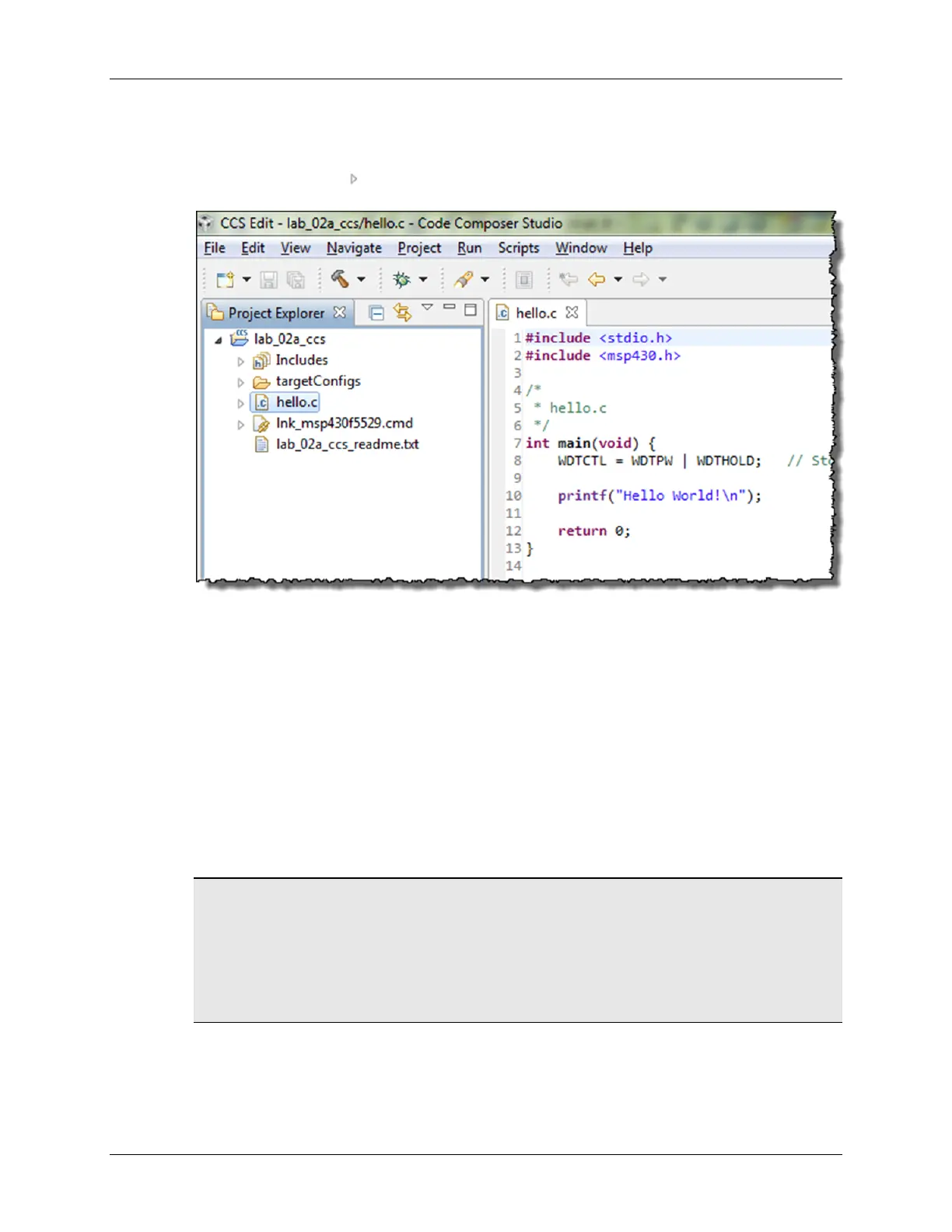This screenshot has height=1232, width=952.
Task: Click the grayed document toolbar icon
Action: (524, 280)
